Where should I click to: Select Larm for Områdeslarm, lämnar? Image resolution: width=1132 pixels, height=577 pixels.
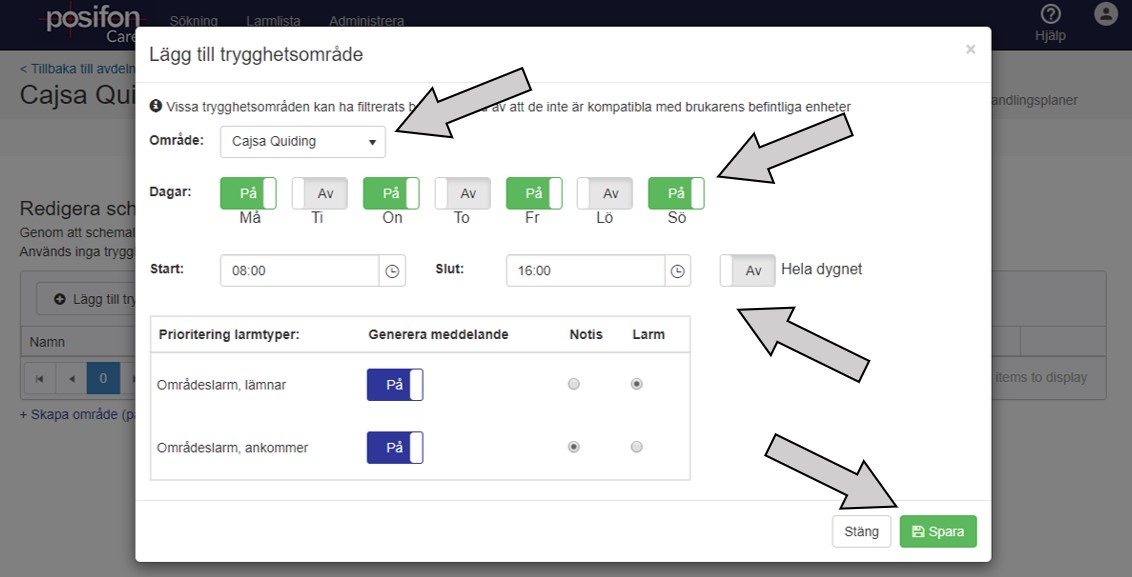coord(636,384)
